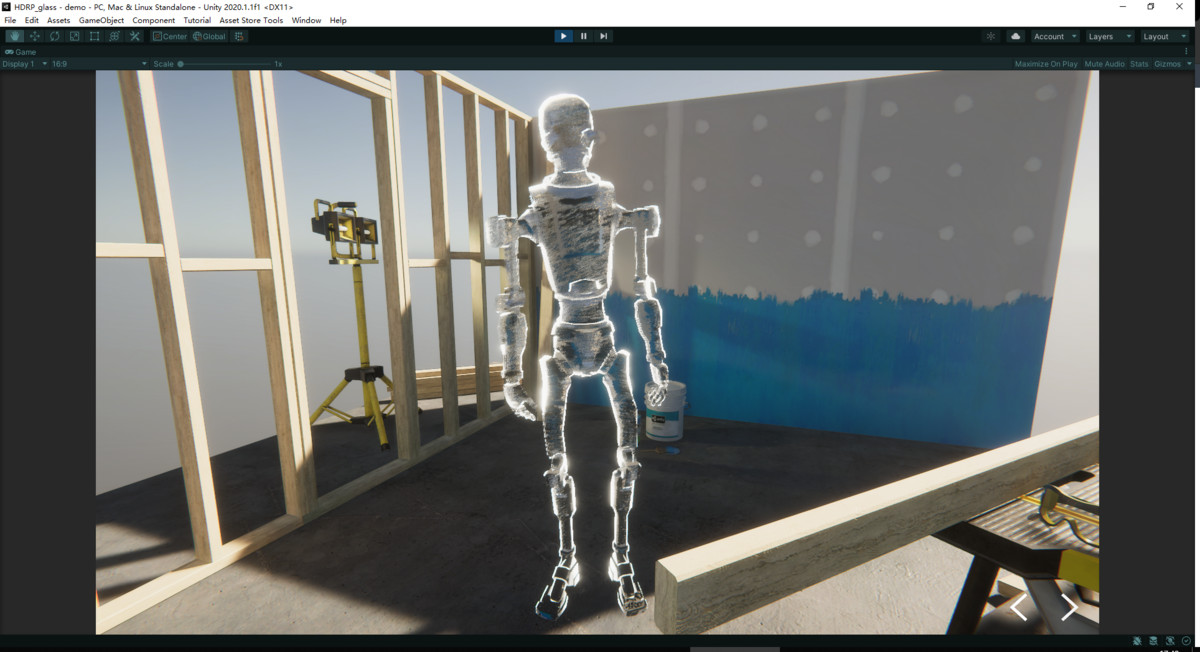Open the GameObject menu
Viewport: 1200px width, 652px height.
pos(100,20)
